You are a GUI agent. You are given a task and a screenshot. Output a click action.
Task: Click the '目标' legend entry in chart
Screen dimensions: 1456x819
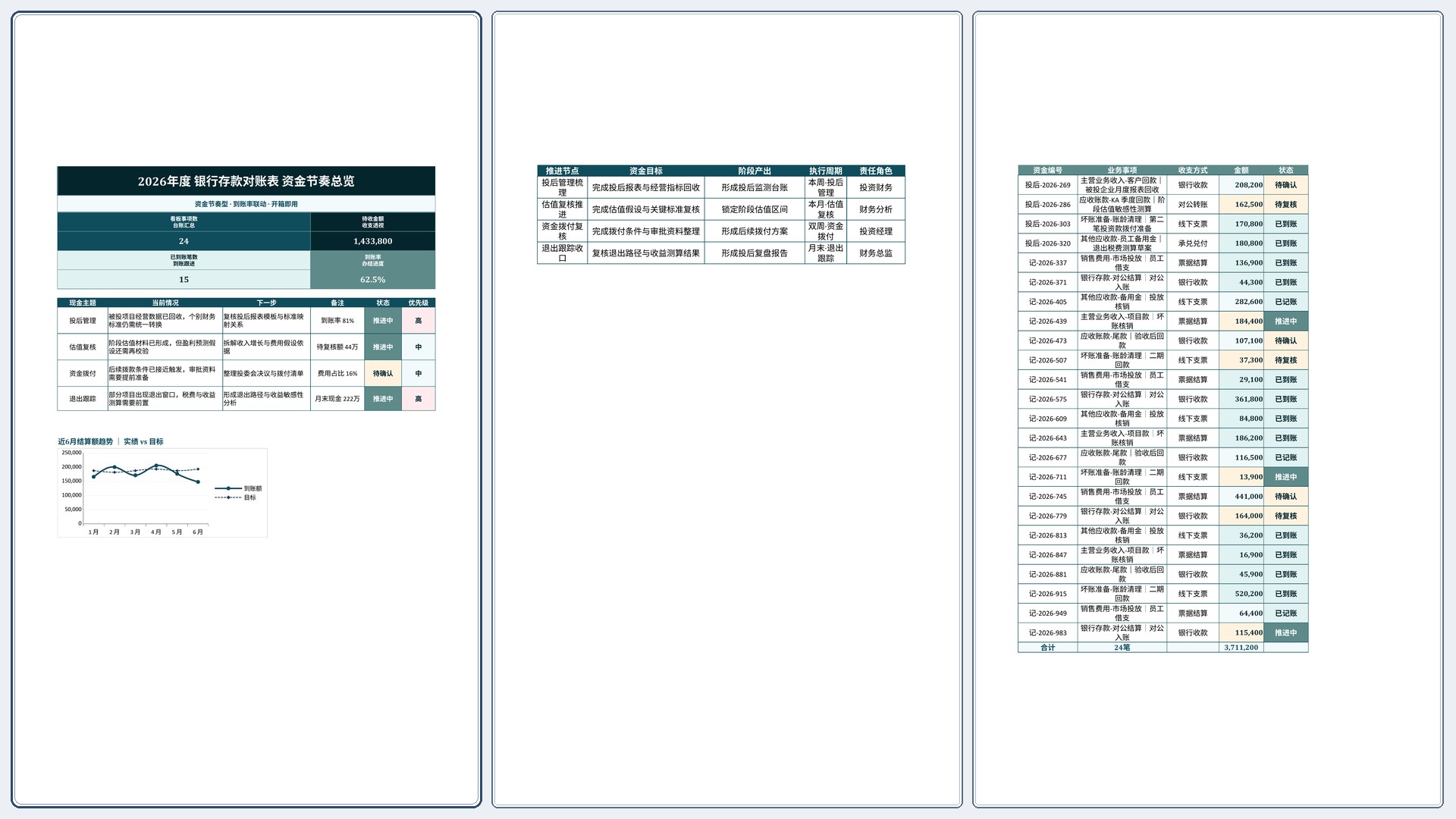(x=235, y=498)
